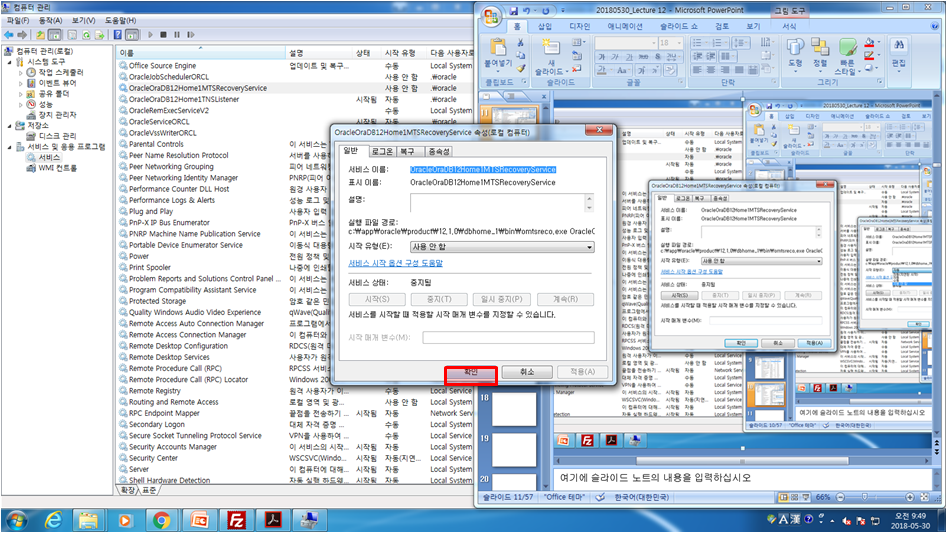Click the PowerPoint cut scissors icon
The image size is (947, 533).
pyautogui.click(x=520, y=43)
